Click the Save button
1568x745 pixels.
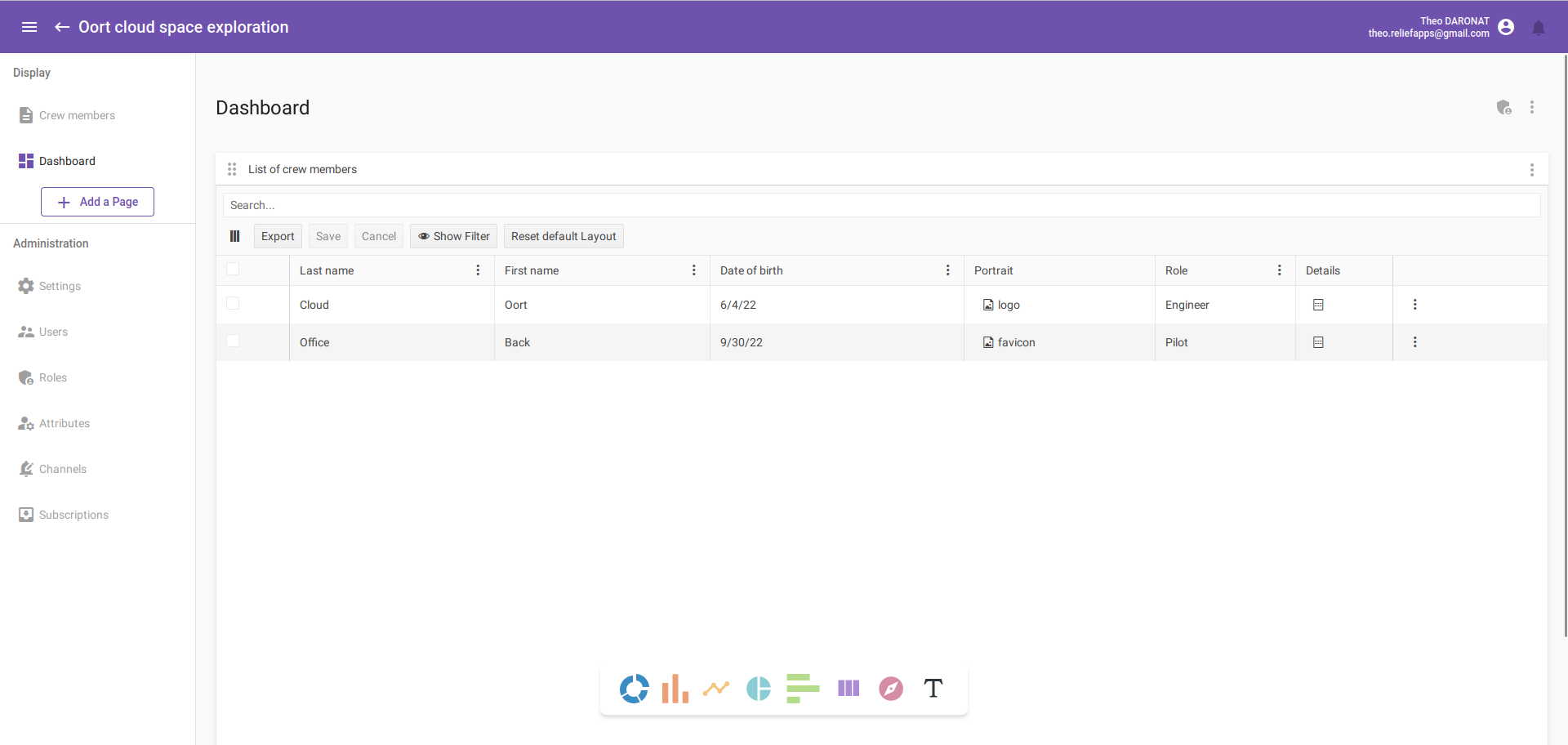coord(328,236)
